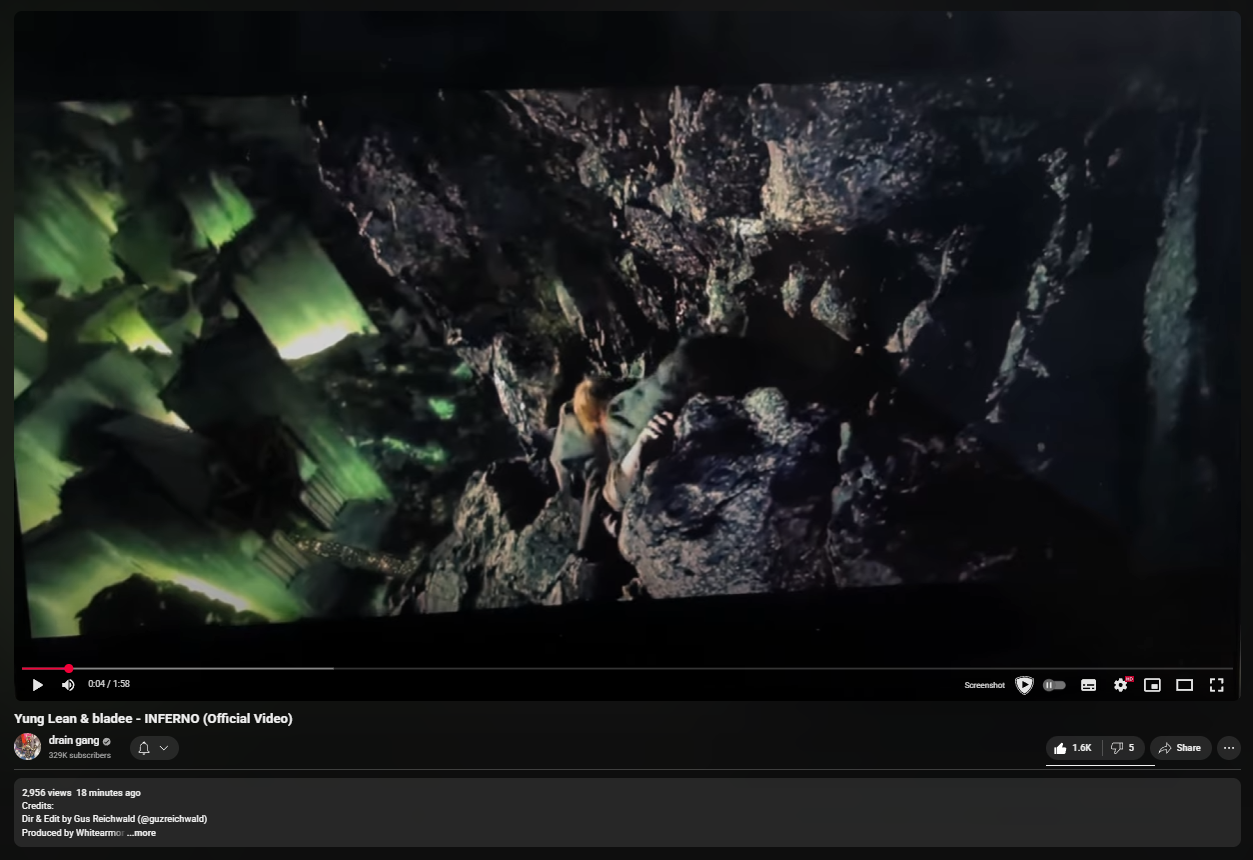
Task: Take a Screenshot of the video
Action: [x=985, y=685]
